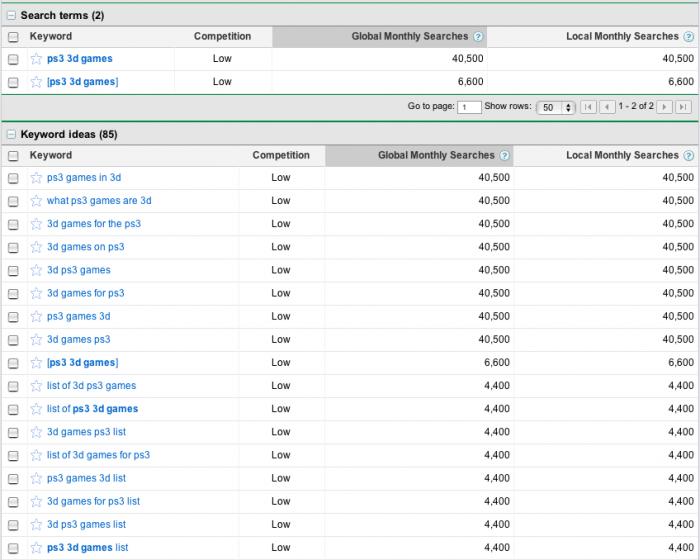Open help for Keyword ideas Local Monthly Searches
Viewport: 700px width, 560px height.
[x=689, y=155]
